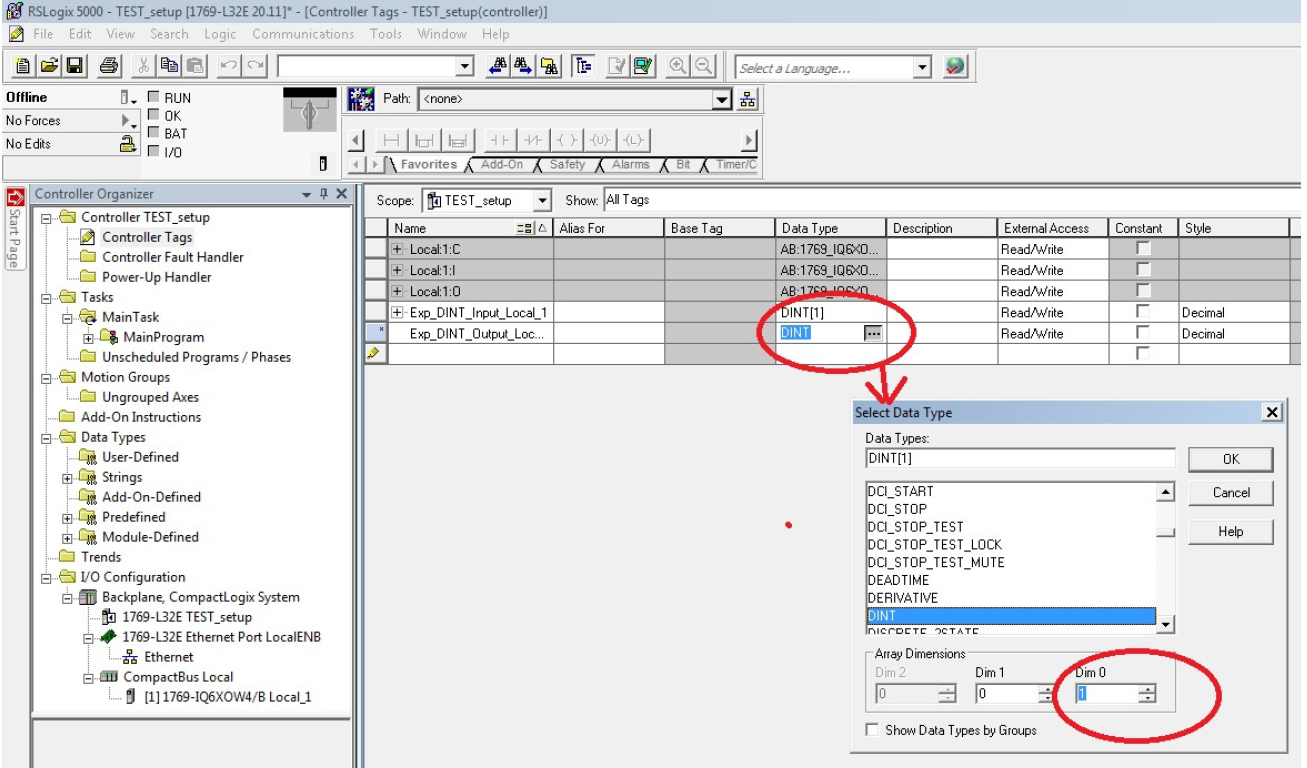This screenshot has width=1307, height=768.
Task: Open the Scope TEST_setup dropdown
Action: 542,200
